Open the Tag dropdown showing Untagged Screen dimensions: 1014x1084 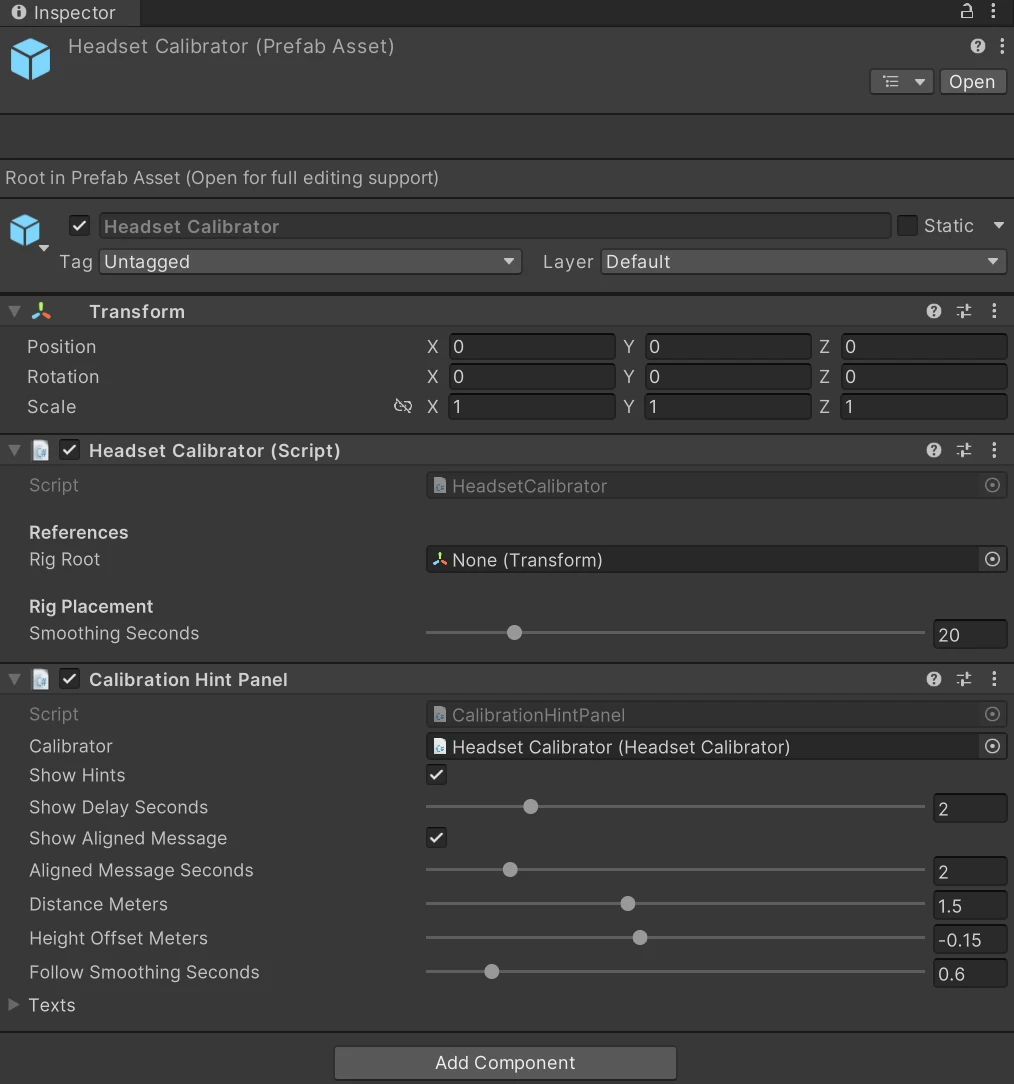(x=310, y=261)
